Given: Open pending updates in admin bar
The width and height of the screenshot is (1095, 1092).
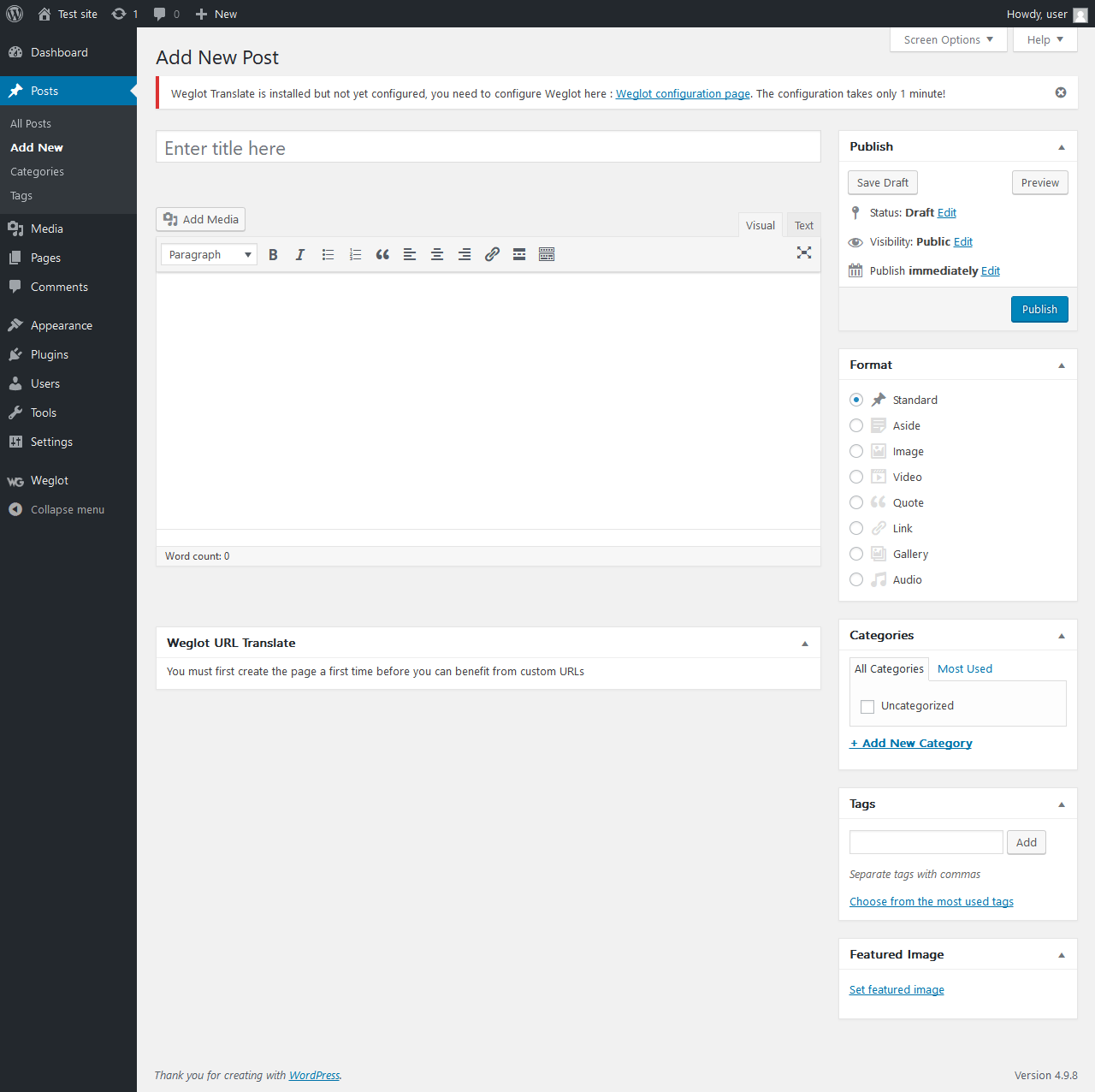Looking at the screenshot, I should coord(125,14).
